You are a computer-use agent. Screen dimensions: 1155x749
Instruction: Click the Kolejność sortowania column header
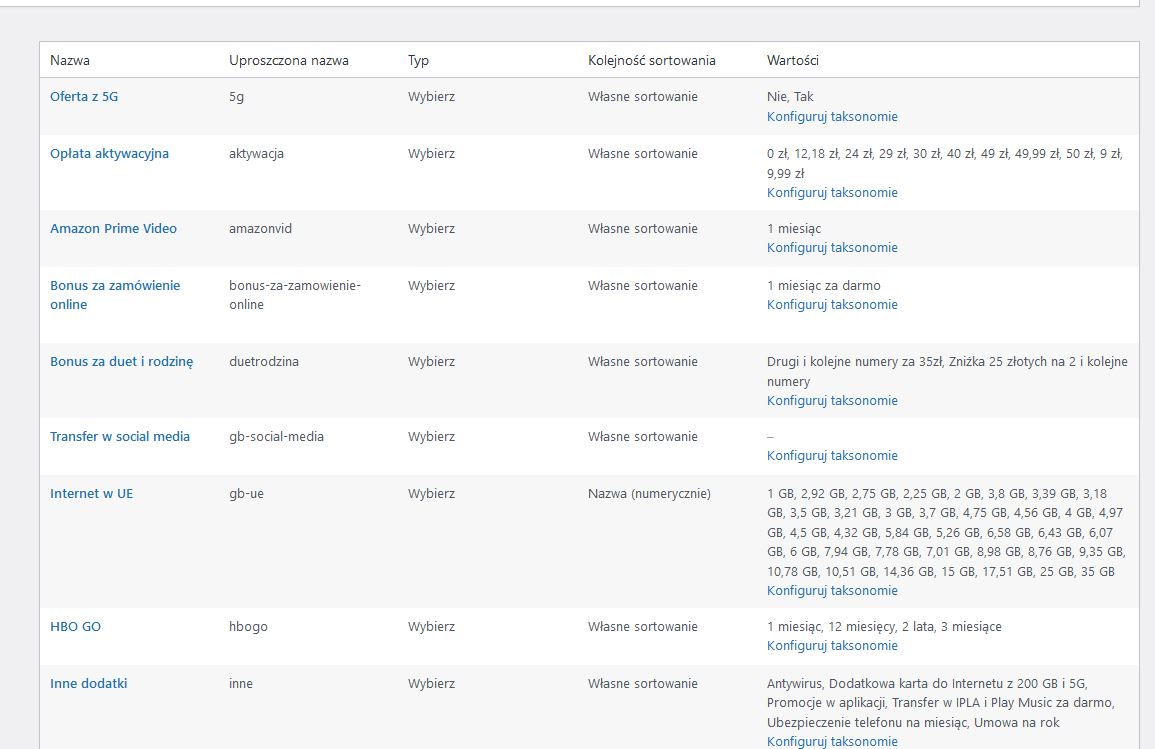[651, 60]
